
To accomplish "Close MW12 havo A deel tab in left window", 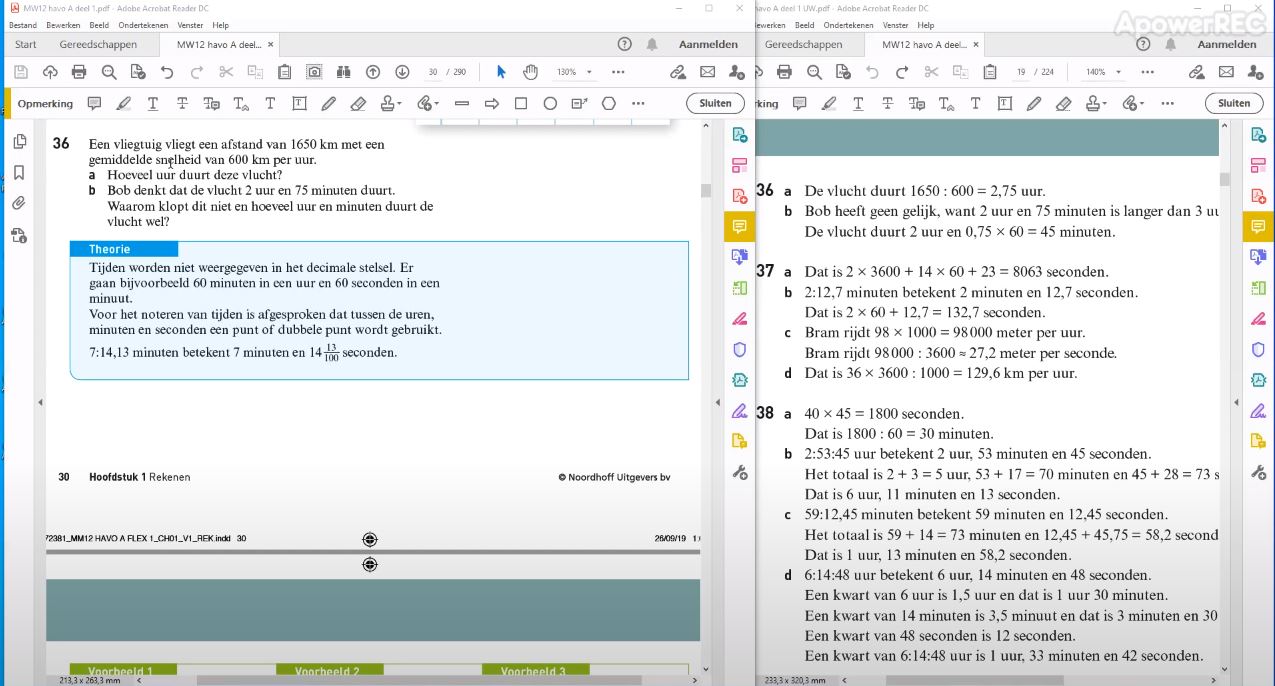I will pyautogui.click(x=270, y=44).
